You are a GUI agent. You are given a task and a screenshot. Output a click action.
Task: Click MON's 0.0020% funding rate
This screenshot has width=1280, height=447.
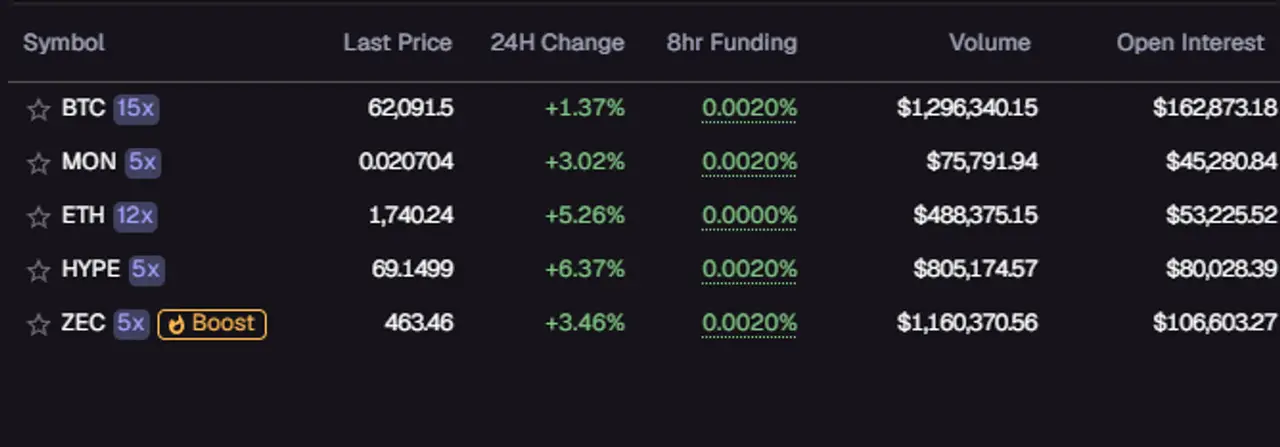[x=749, y=162]
